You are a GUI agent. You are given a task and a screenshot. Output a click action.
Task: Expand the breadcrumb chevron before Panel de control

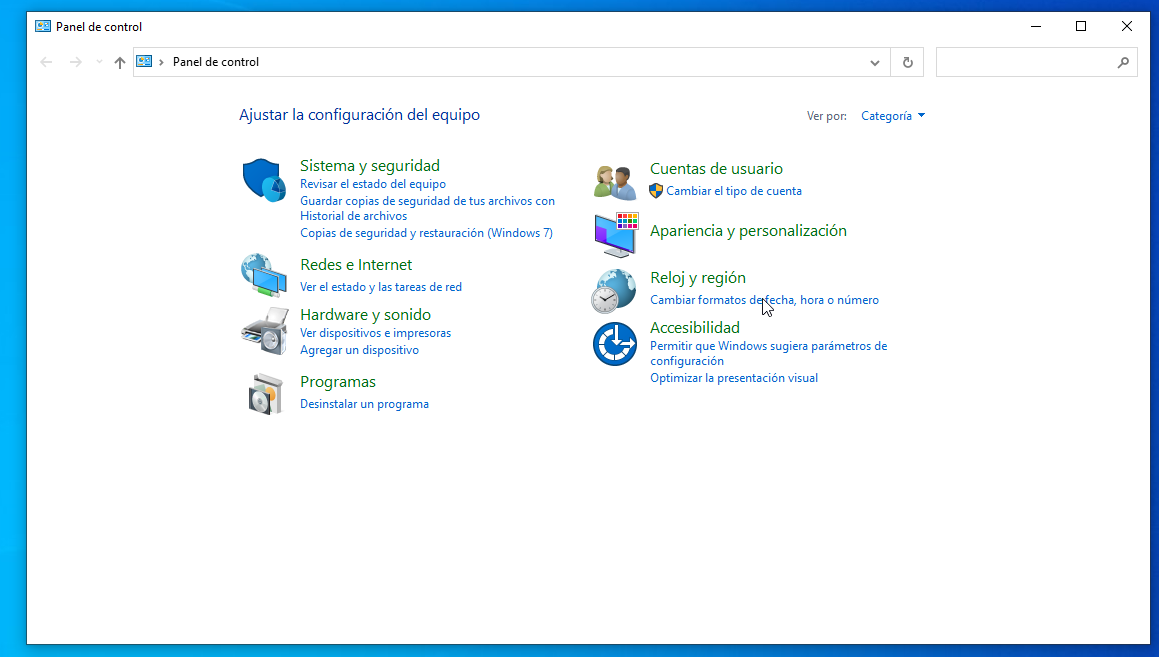(x=161, y=62)
